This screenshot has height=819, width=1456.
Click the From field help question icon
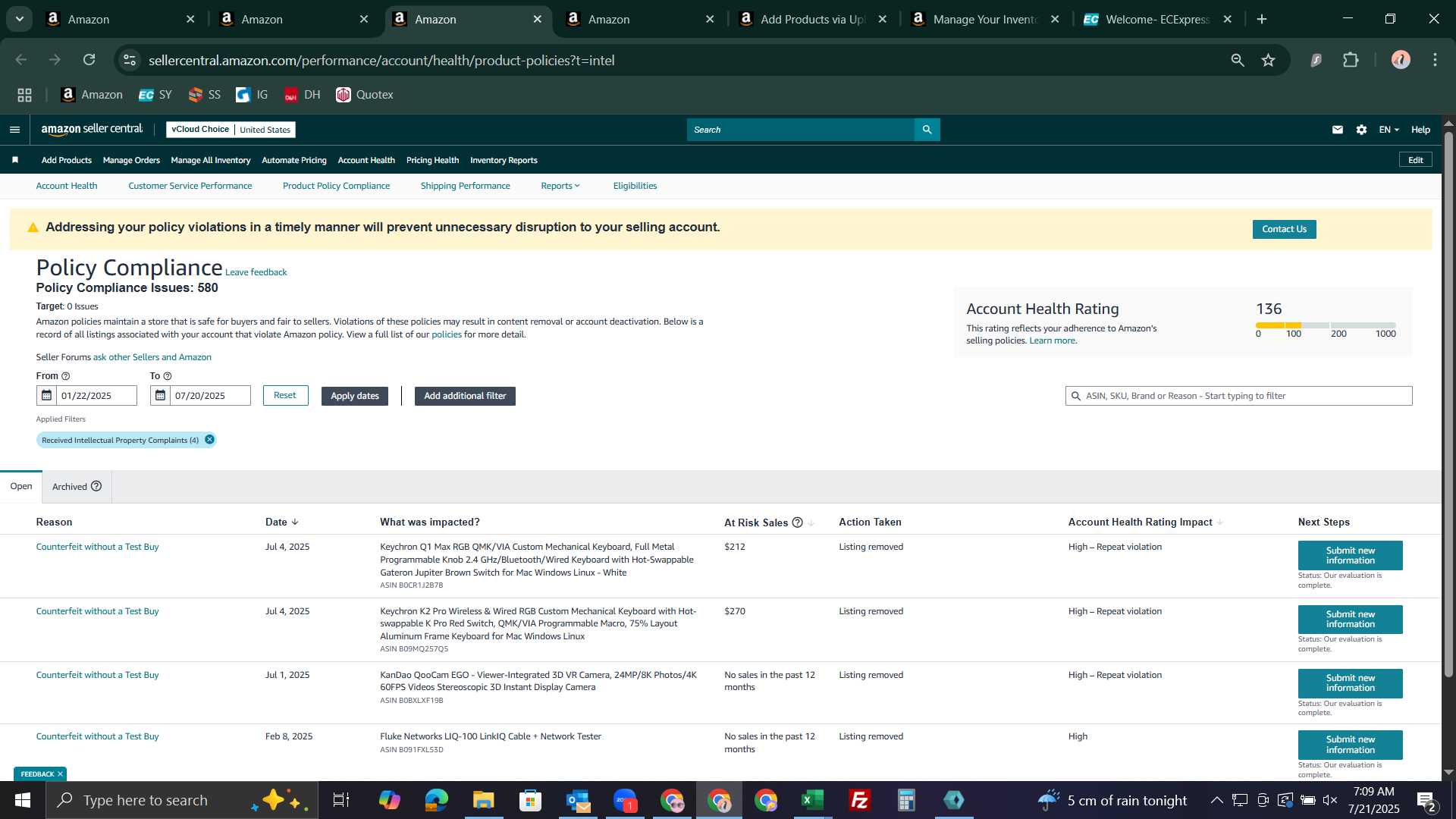click(65, 376)
